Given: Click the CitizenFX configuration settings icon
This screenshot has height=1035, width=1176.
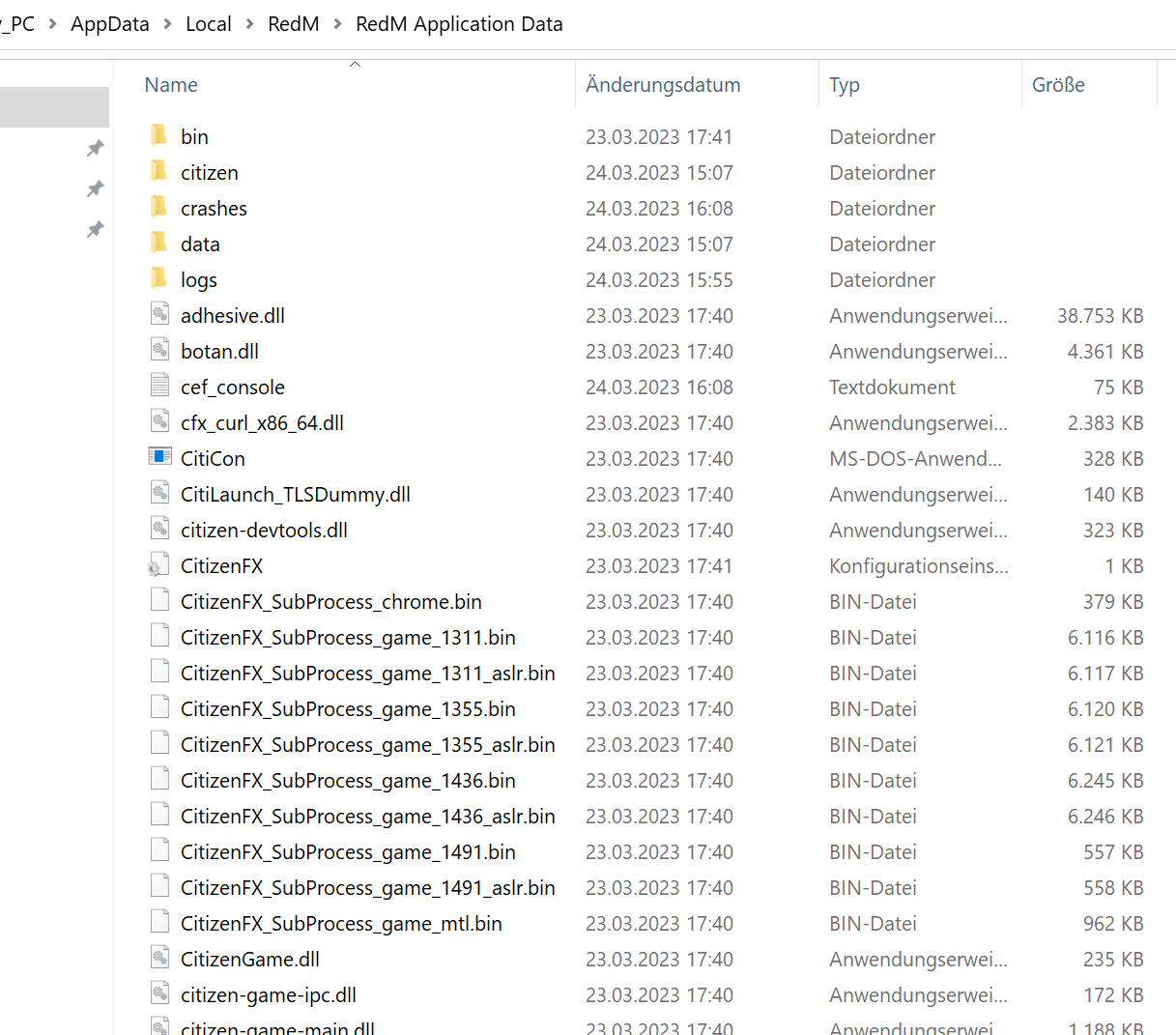Looking at the screenshot, I should coord(158,565).
